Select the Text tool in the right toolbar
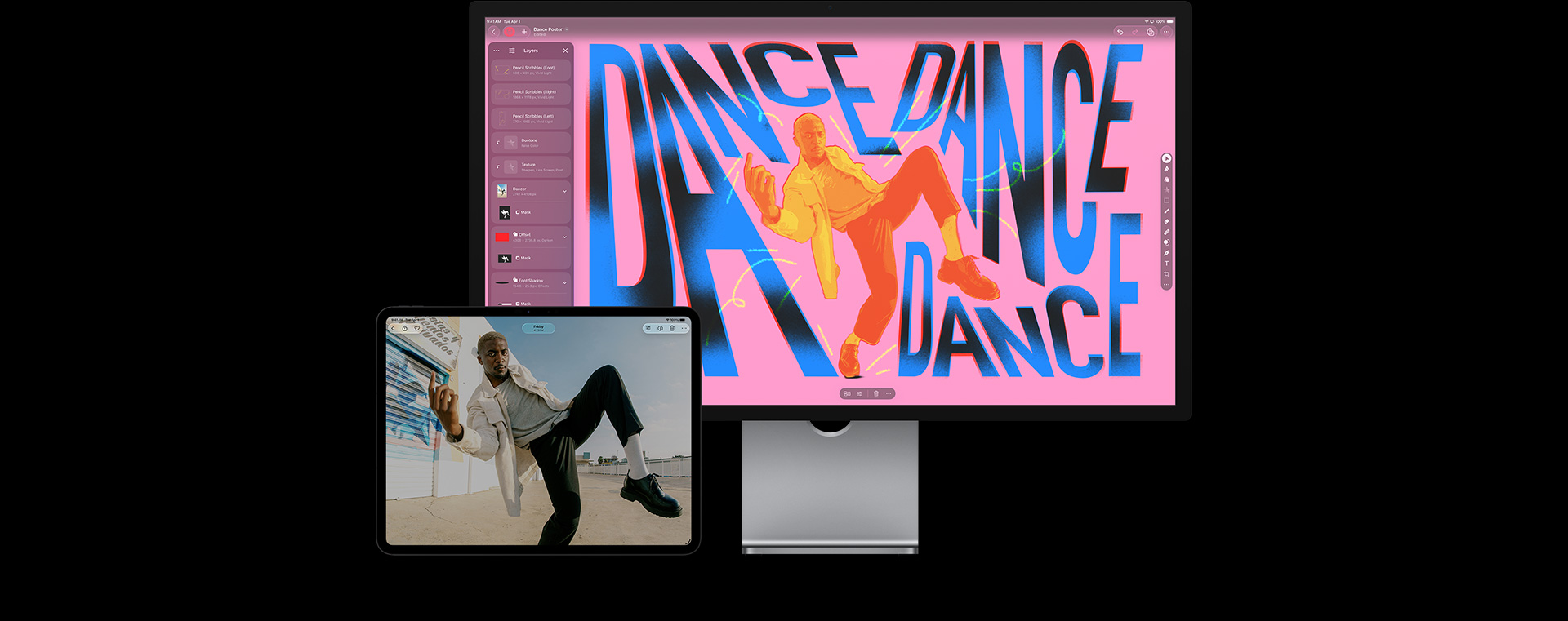 coord(1166,264)
